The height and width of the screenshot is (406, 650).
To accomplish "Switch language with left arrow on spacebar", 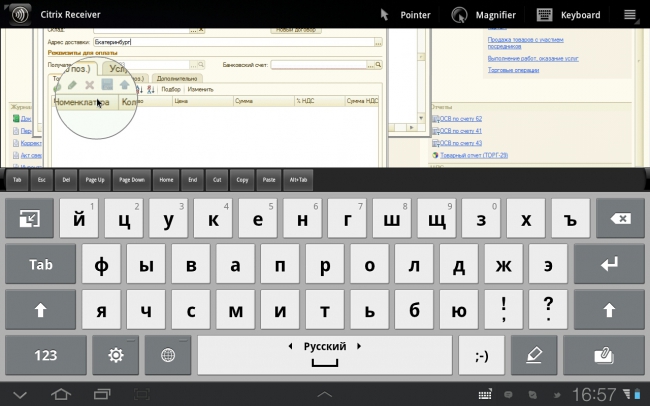I will (x=290, y=346).
